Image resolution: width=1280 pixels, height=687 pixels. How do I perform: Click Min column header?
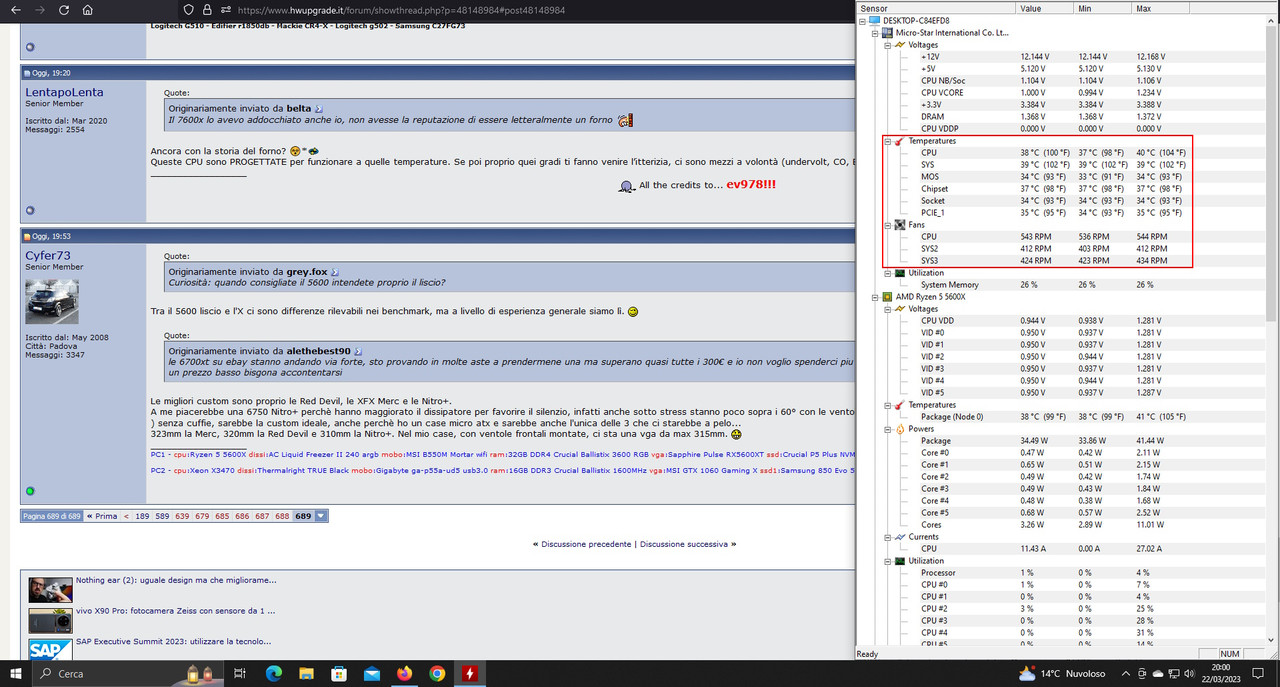[x=1103, y=8]
